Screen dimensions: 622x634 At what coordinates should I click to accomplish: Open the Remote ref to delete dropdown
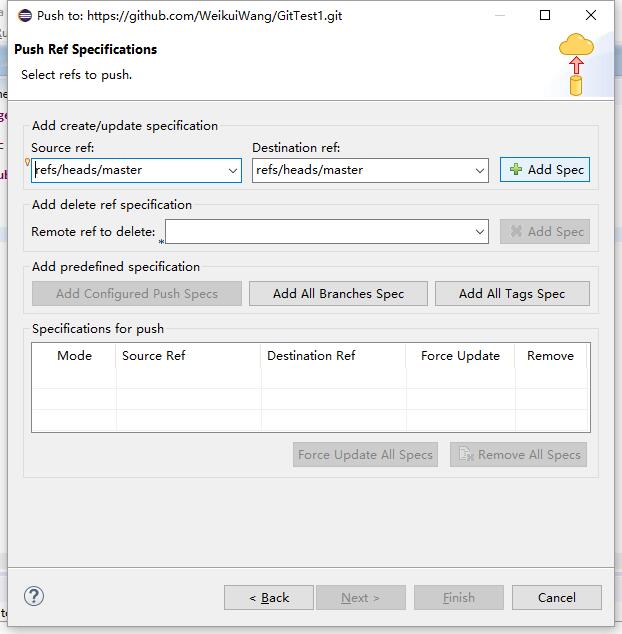click(479, 232)
